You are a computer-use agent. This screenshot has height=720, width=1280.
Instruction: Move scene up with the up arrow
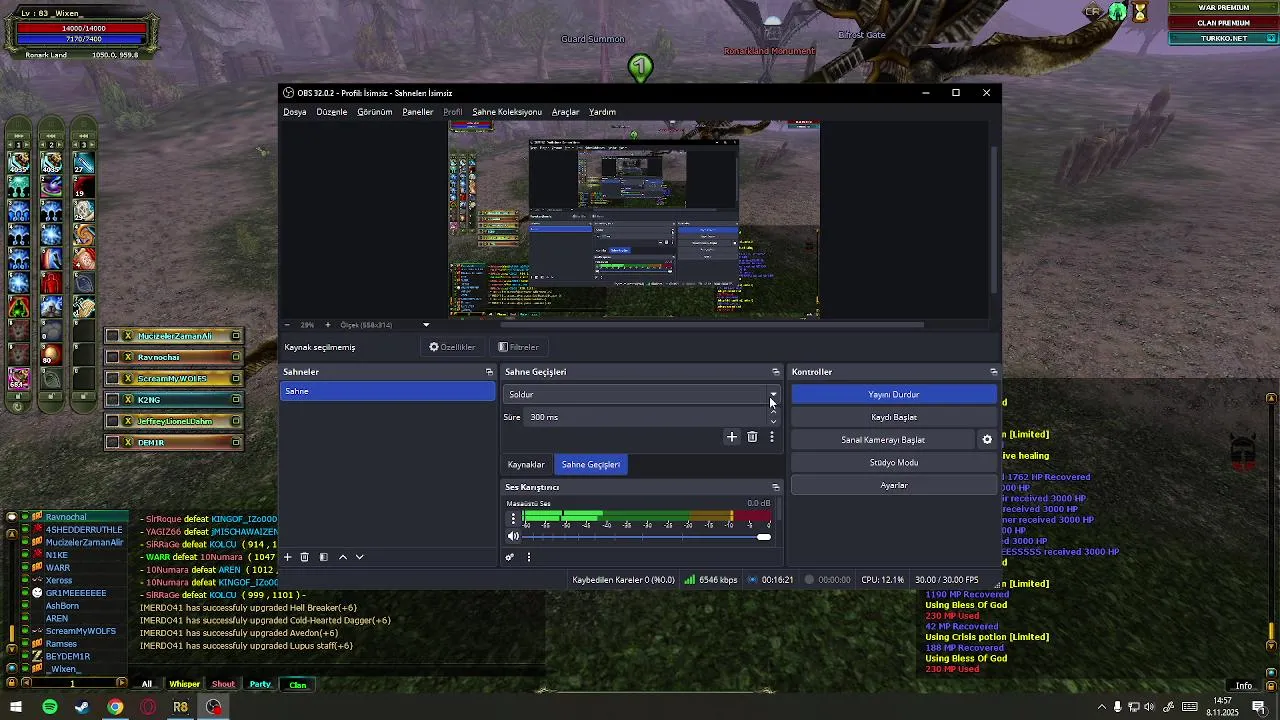[x=343, y=557]
